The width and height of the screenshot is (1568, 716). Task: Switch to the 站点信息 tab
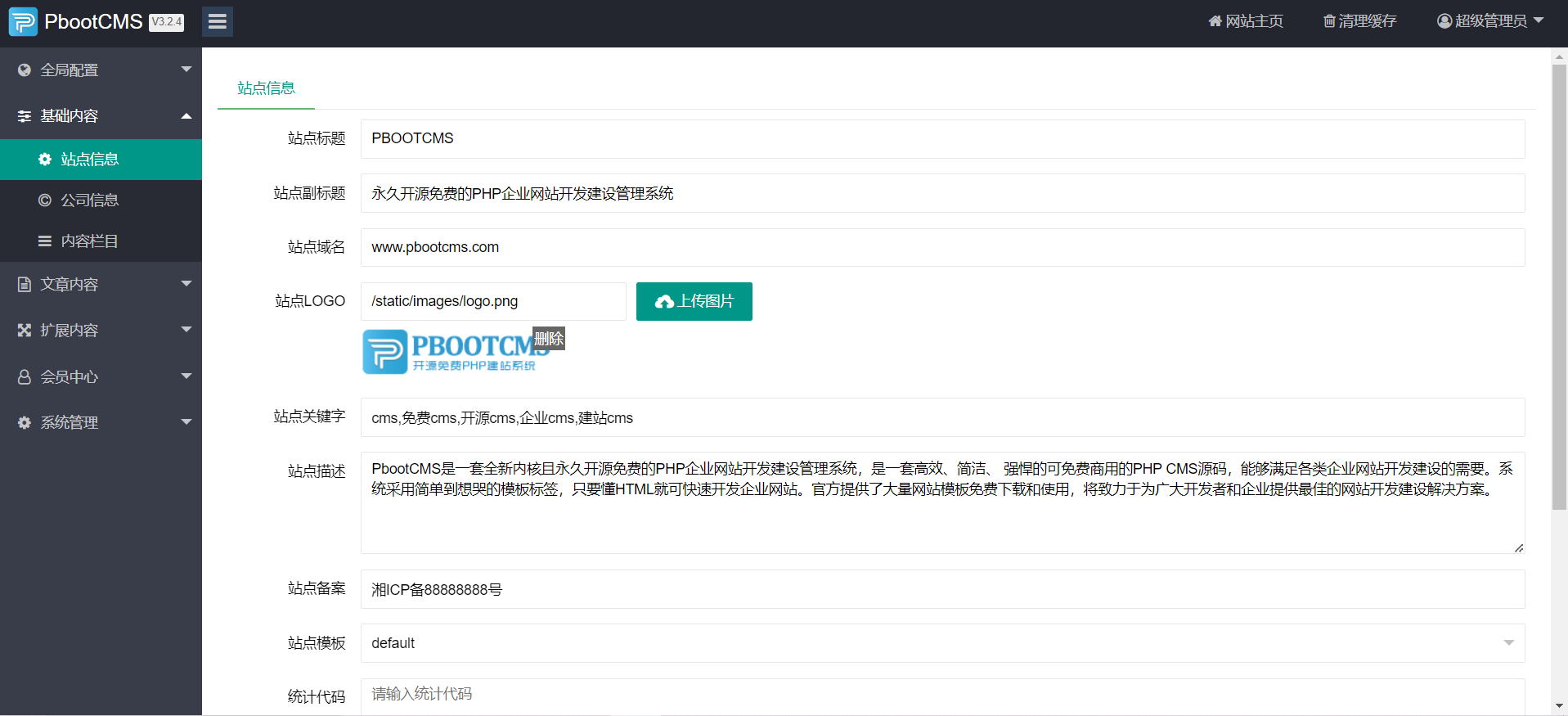point(266,88)
